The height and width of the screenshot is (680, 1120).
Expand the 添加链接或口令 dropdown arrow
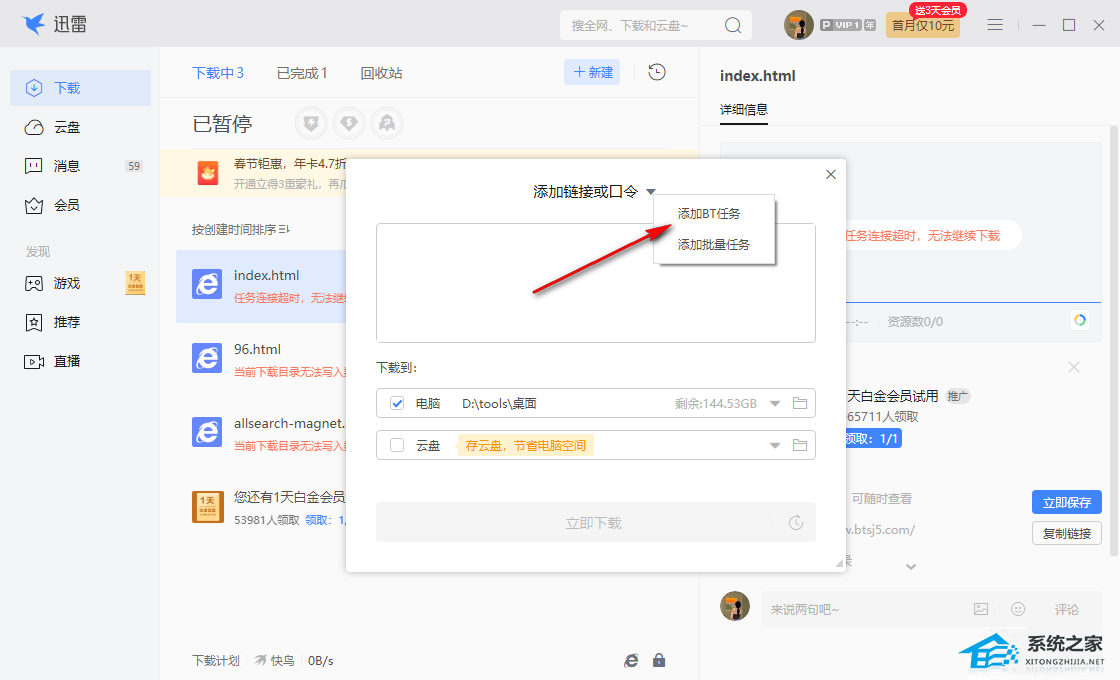pos(651,192)
